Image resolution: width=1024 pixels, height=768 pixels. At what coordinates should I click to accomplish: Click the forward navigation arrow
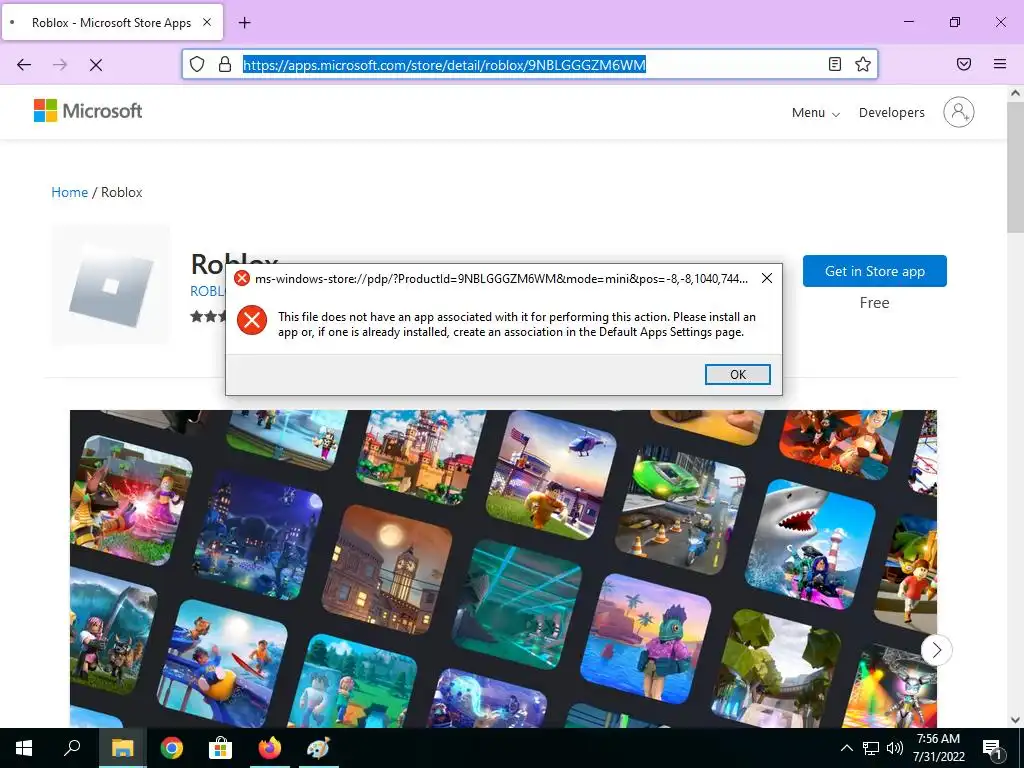pyautogui.click(x=60, y=65)
